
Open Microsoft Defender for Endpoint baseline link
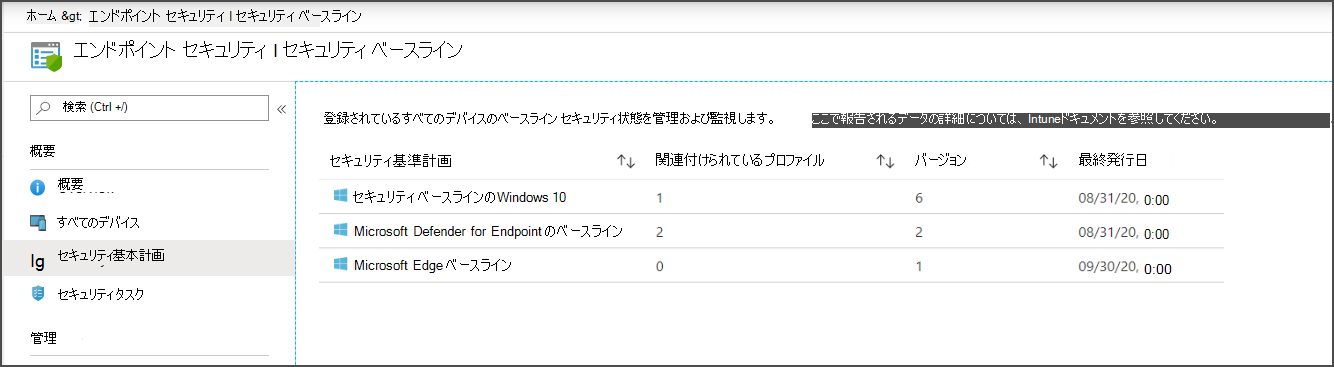[x=488, y=231]
